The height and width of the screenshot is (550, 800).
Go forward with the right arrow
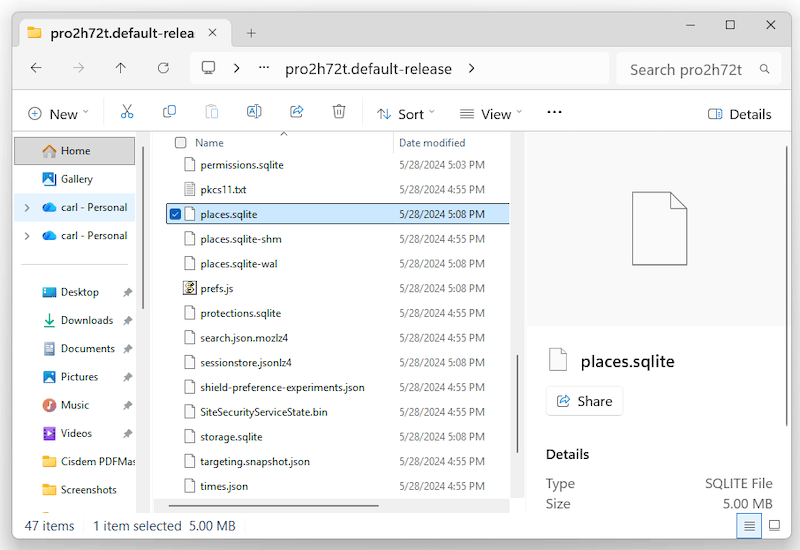[78, 68]
